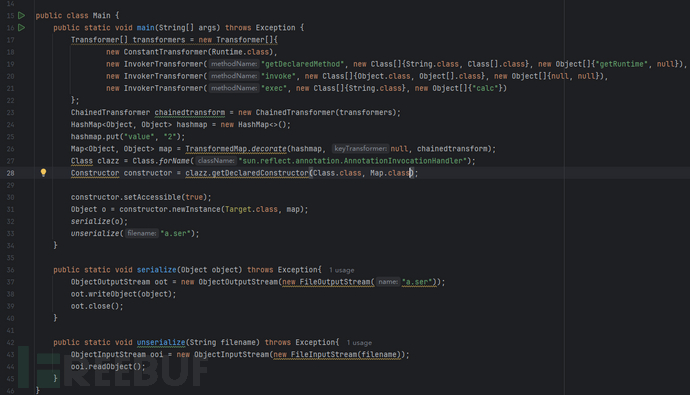
Task: Click the unserialize call on line 33
Action: pyautogui.click(x=95, y=234)
